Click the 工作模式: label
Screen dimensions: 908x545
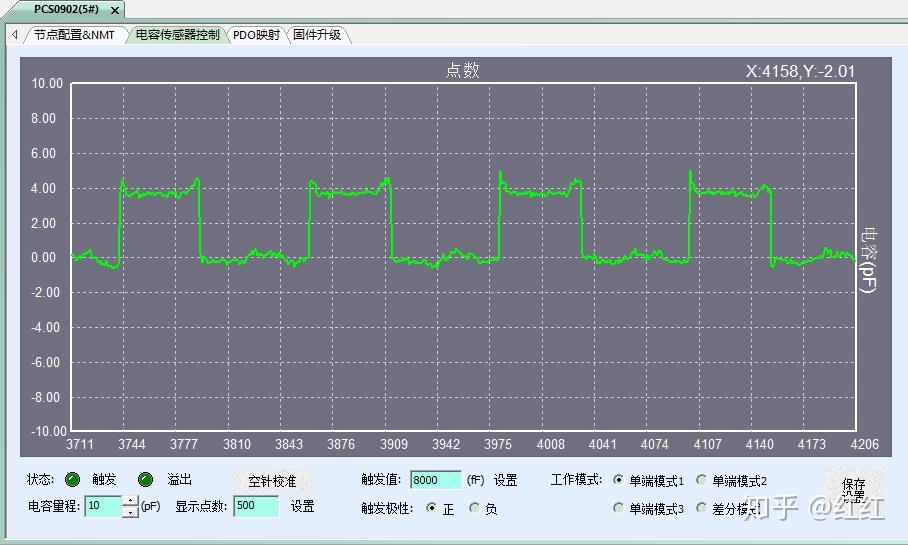coord(576,480)
